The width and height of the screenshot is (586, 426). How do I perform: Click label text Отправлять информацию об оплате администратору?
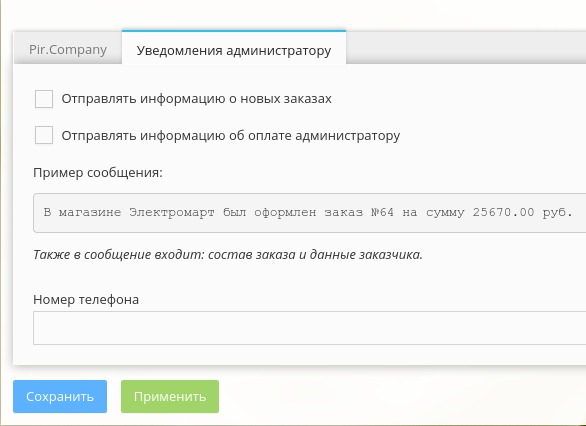click(231, 135)
